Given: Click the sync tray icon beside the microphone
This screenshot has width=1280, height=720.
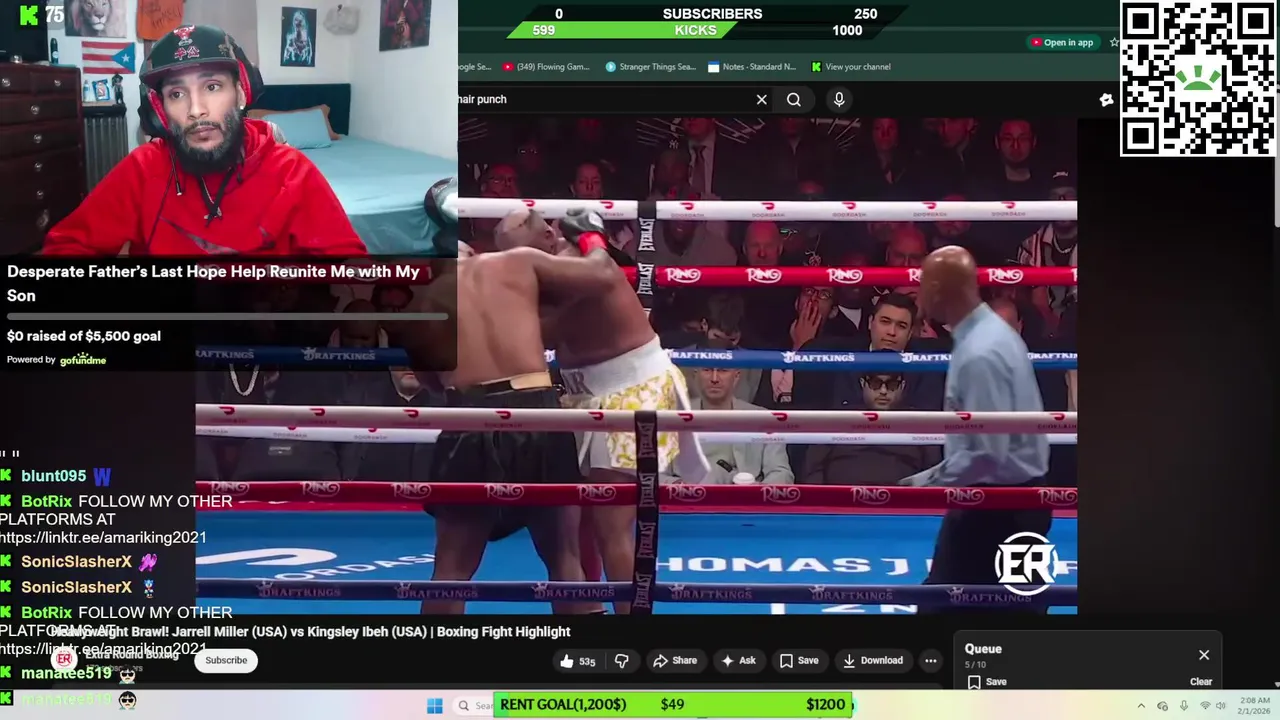Looking at the screenshot, I should (x=1162, y=706).
